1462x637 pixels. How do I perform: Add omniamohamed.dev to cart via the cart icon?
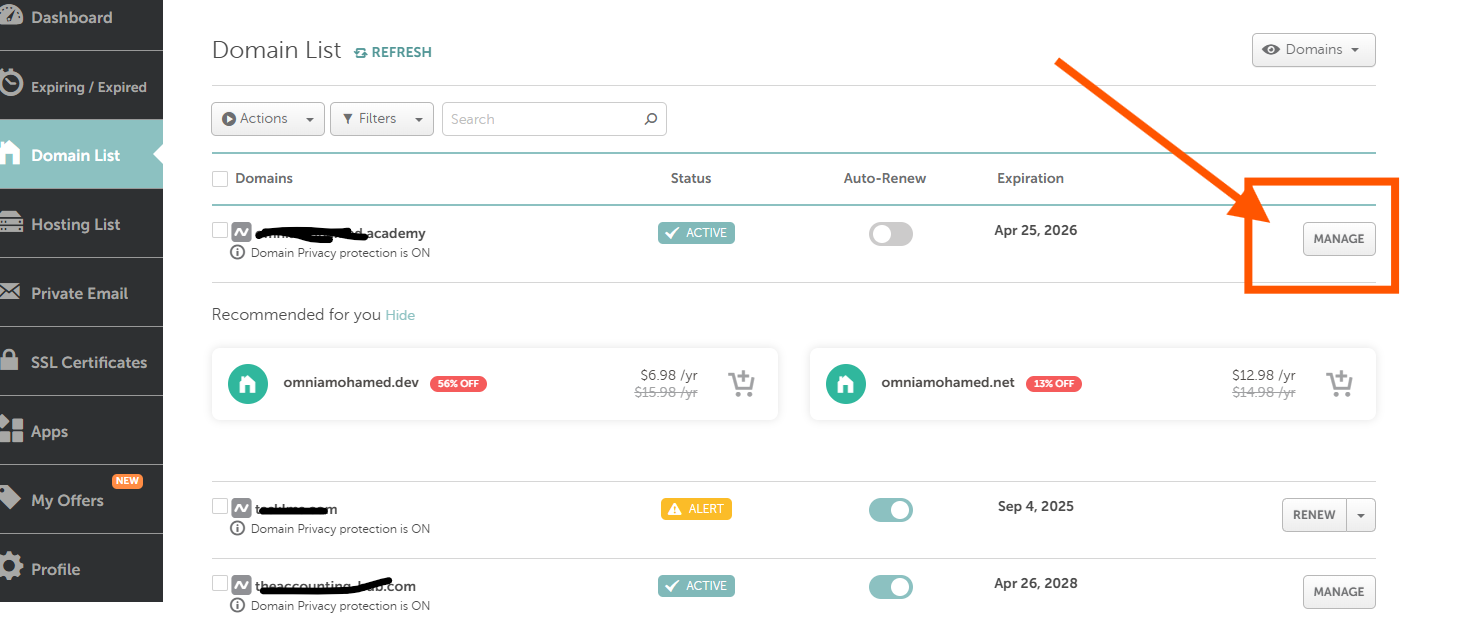741,384
